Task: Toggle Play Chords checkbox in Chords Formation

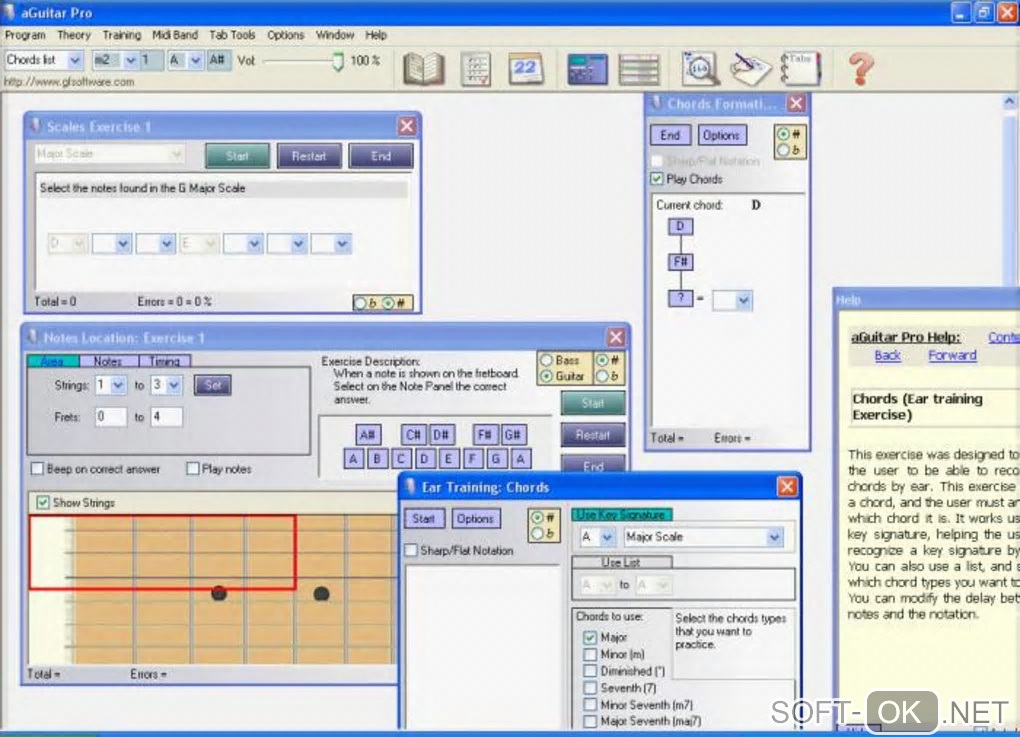Action: 656,179
